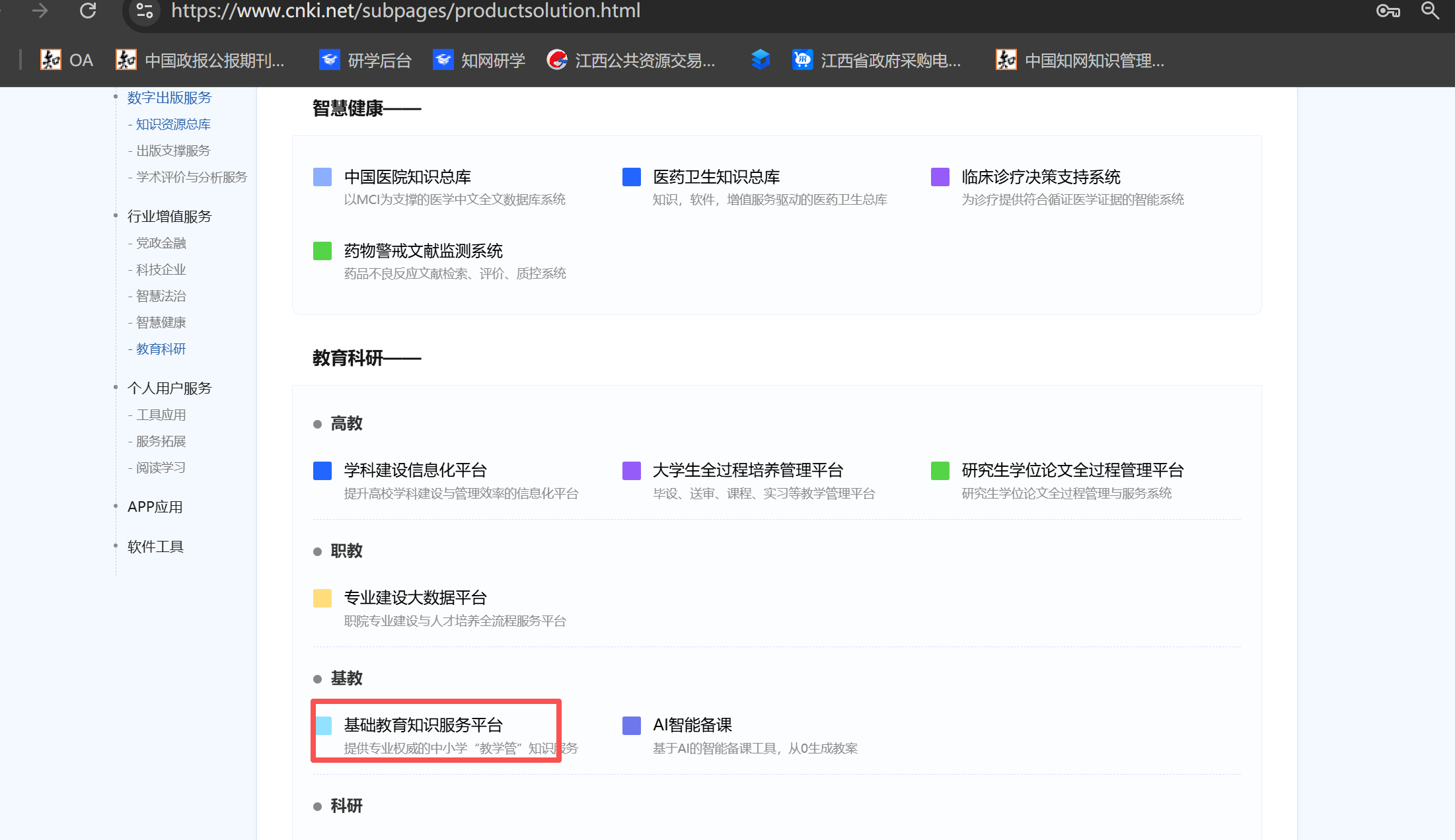Click the indigo square beside AI智能备课

[632, 726]
